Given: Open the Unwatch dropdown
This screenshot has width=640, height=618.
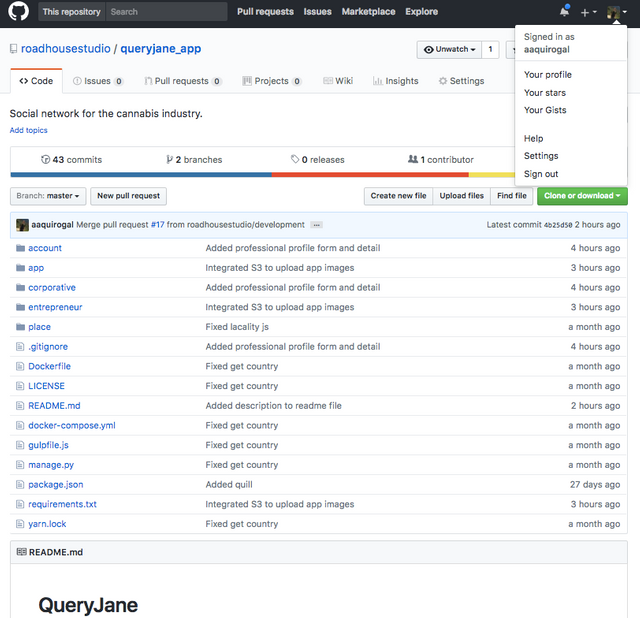Looking at the screenshot, I should tap(449, 49).
